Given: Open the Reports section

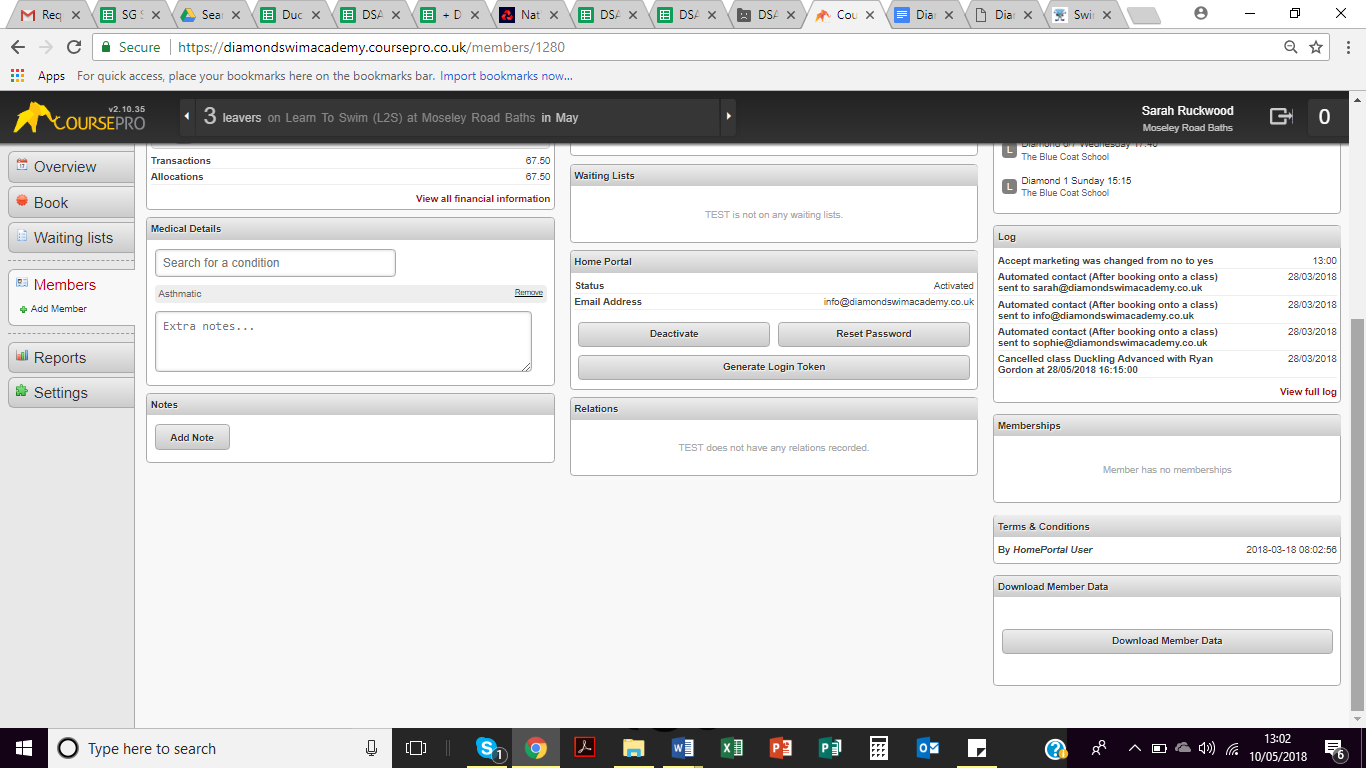Looking at the screenshot, I should point(71,358).
